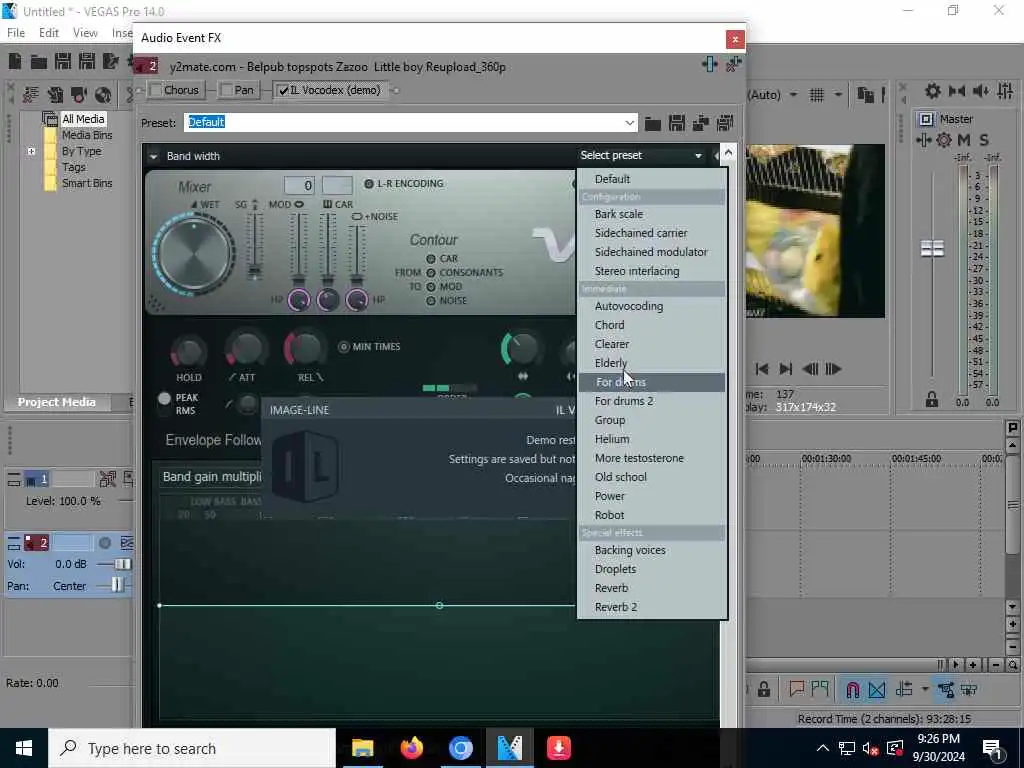Click the Plug-In Chain icon in Audio Event FX

point(710,64)
